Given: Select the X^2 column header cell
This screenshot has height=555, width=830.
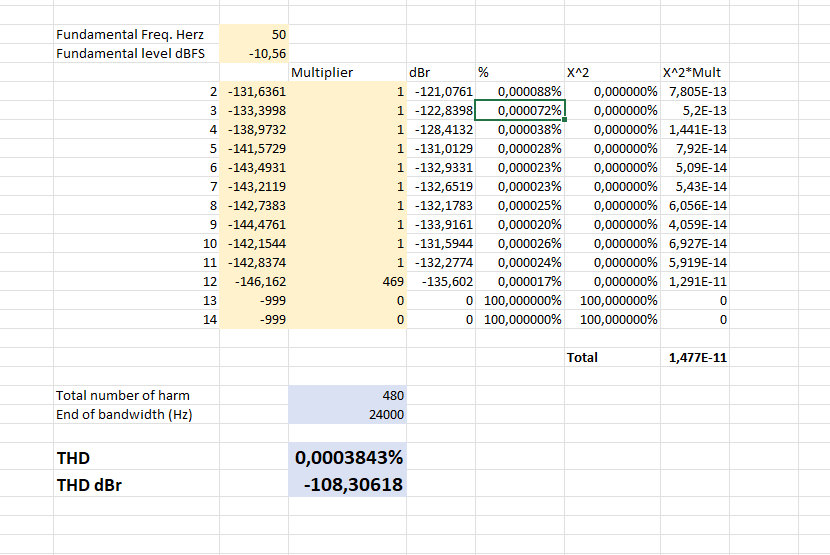Looking at the screenshot, I should point(612,73).
